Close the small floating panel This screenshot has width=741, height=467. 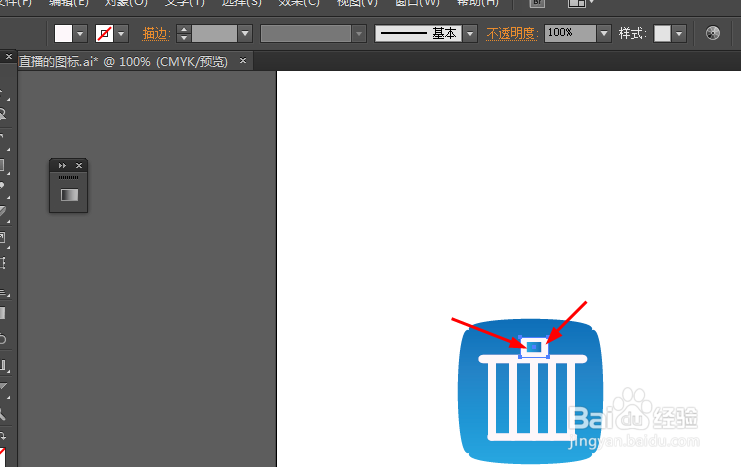tap(79, 165)
